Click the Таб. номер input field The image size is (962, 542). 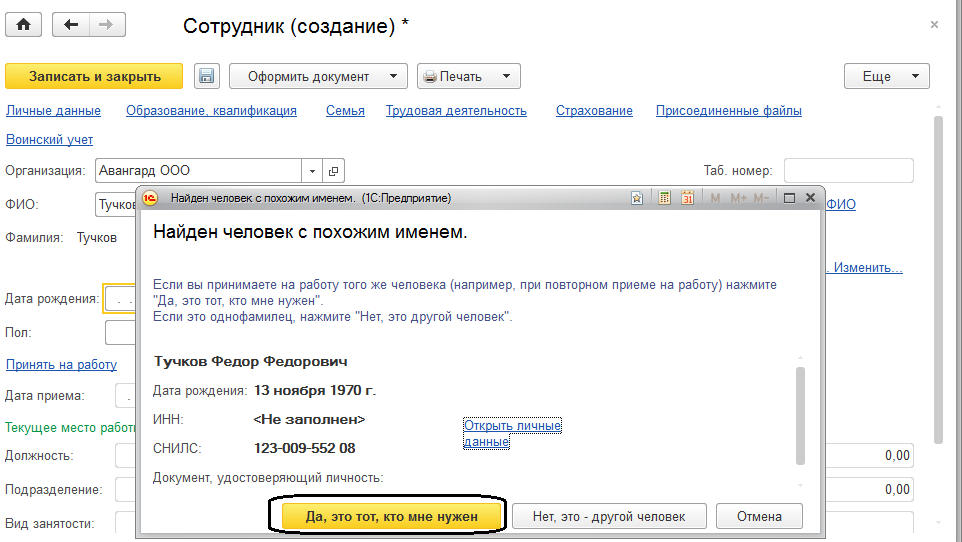[848, 170]
